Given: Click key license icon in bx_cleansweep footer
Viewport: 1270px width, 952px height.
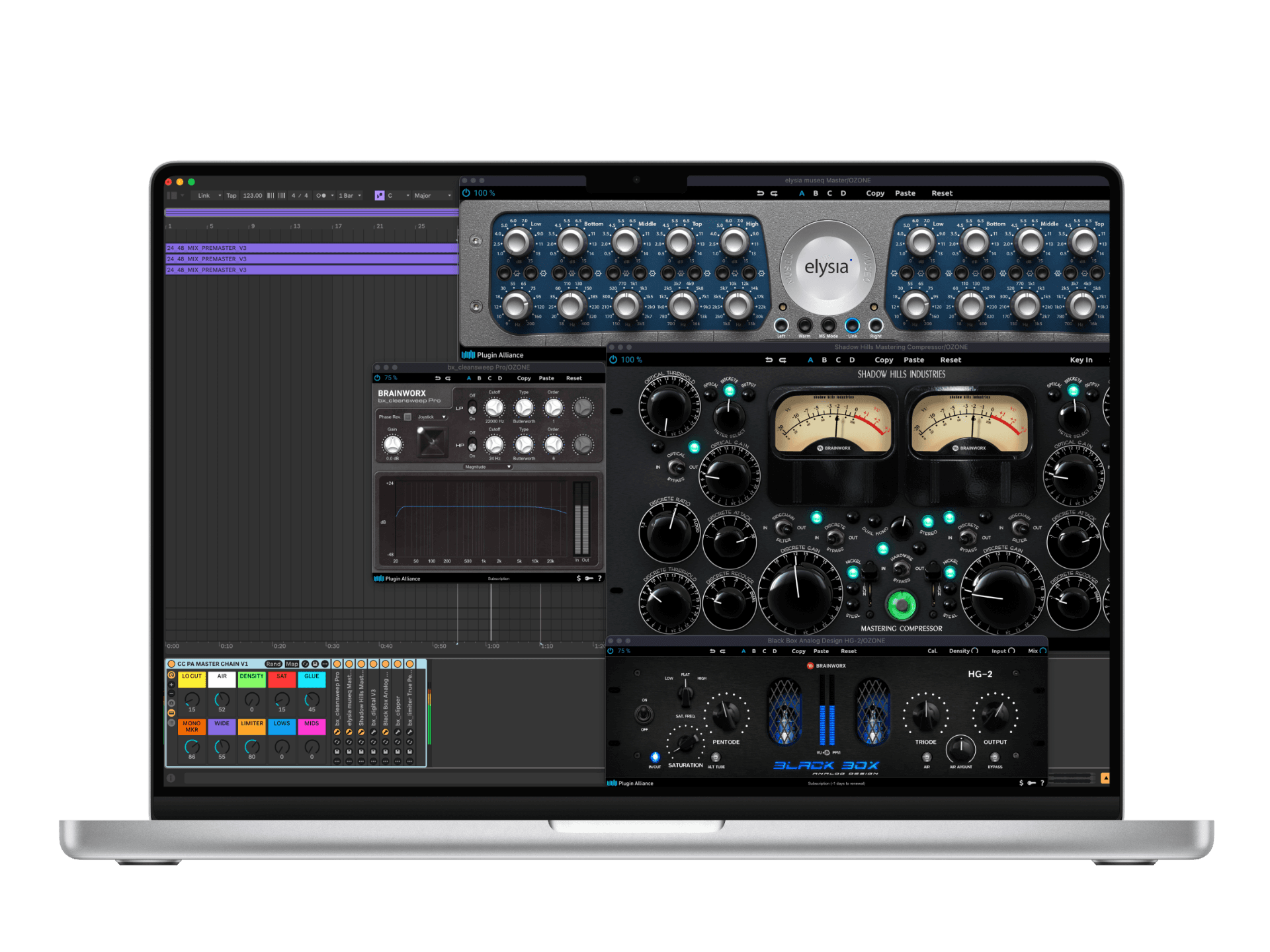Looking at the screenshot, I should point(589,578).
